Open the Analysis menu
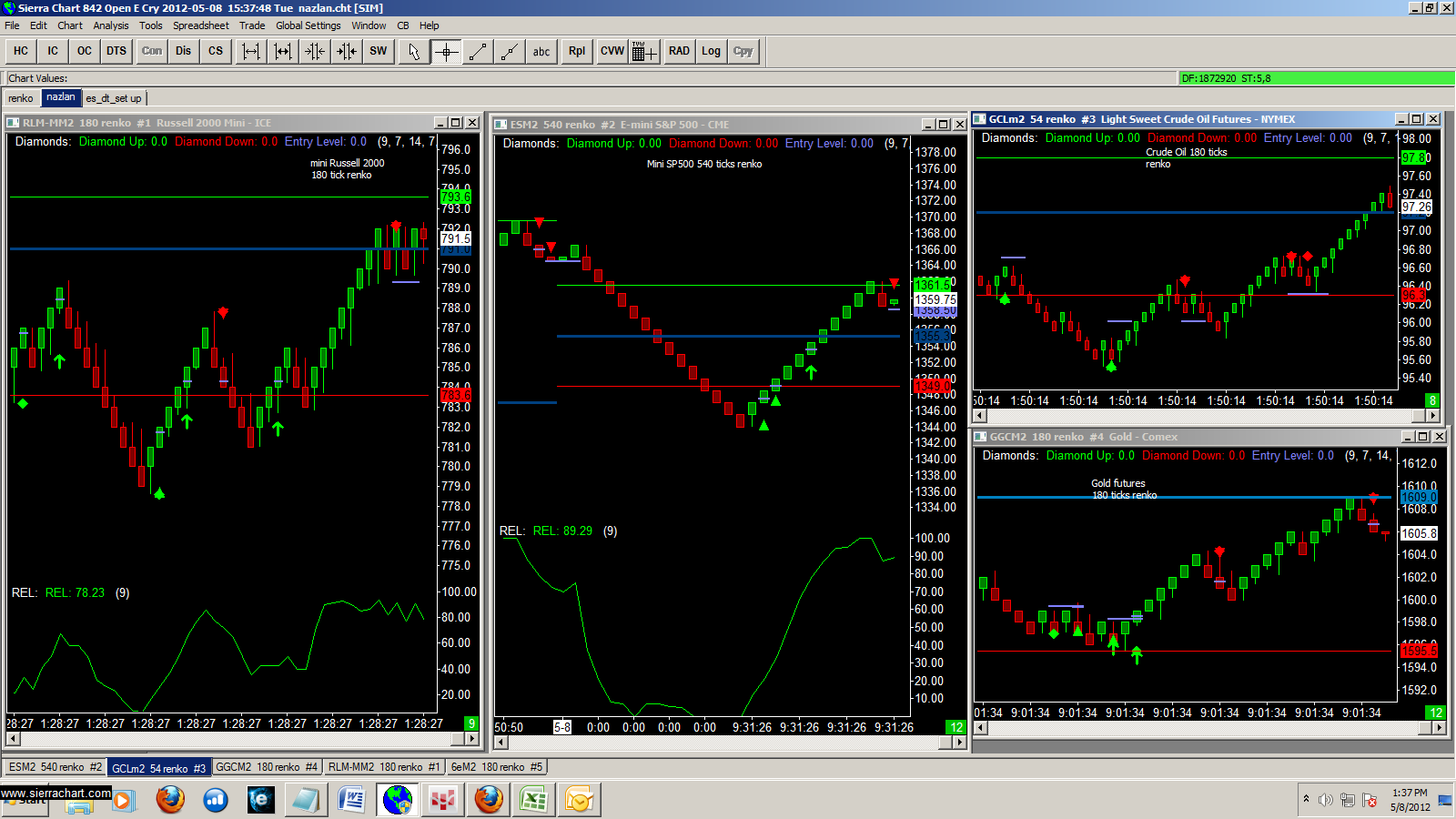This screenshot has width=1456, height=819. pos(110,25)
